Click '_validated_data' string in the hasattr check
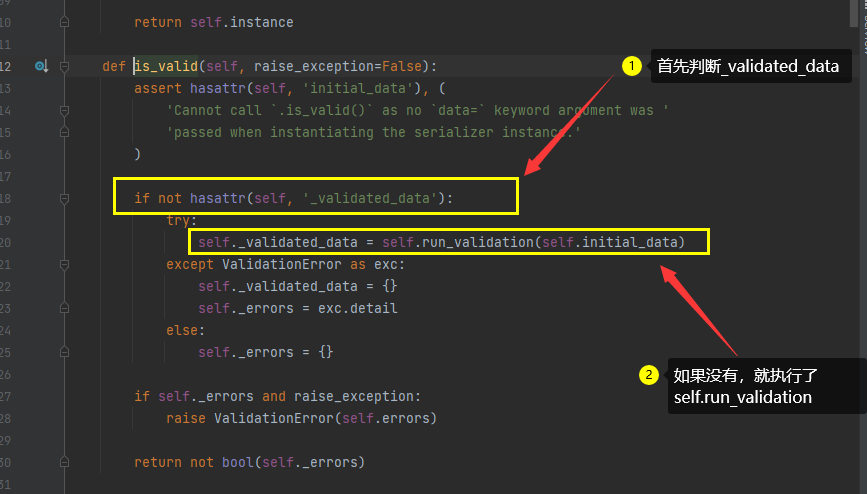The image size is (867, 494). click(370, 198)
